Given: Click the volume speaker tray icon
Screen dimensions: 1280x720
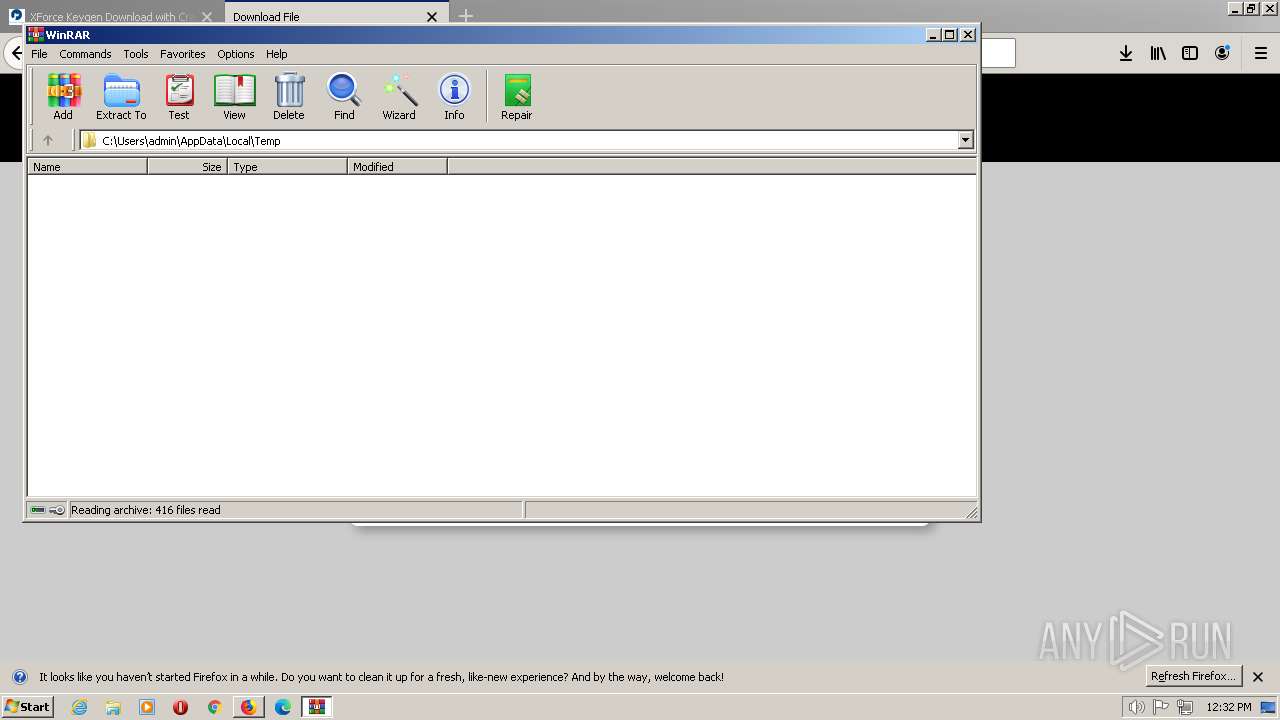Looking at the screenshot, I should (1136, 707).
